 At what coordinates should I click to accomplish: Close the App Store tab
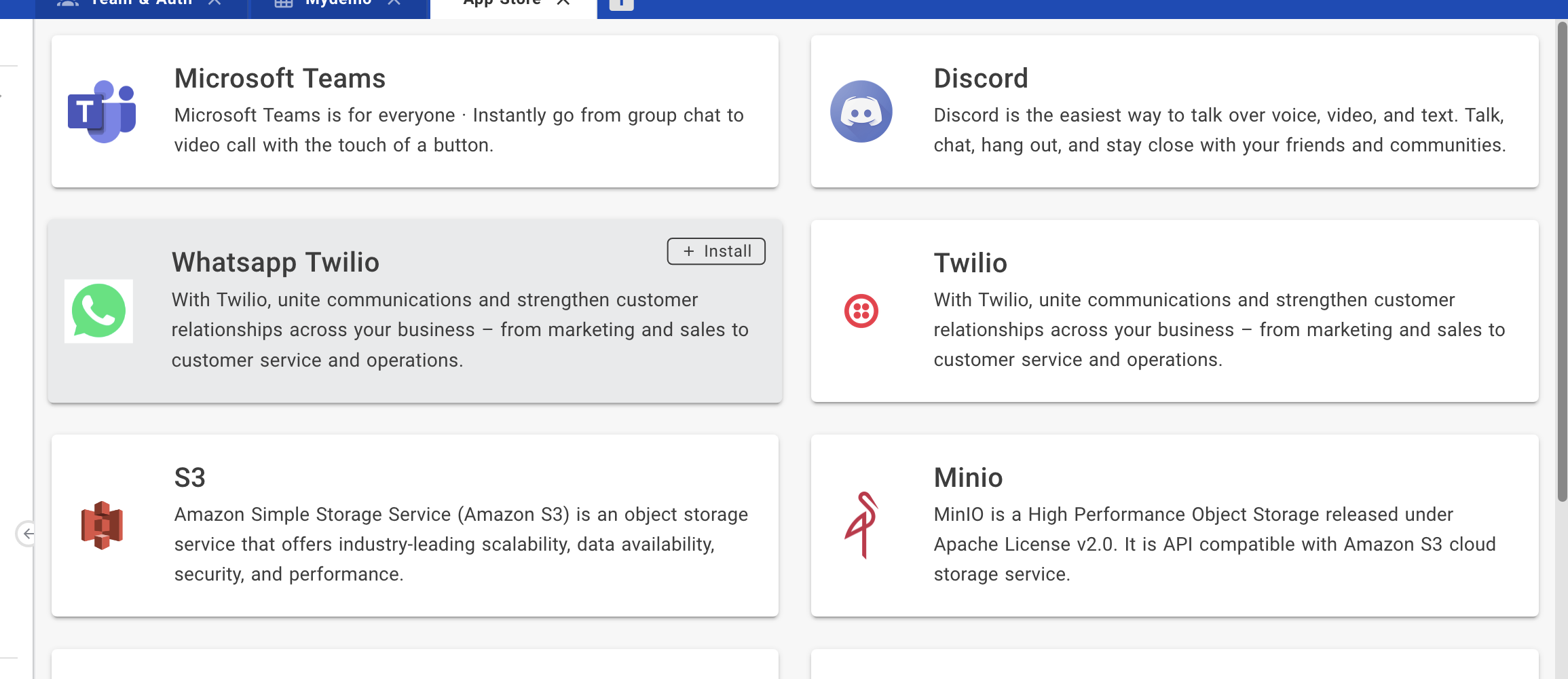pyautogui.click(x=563, y=3)
